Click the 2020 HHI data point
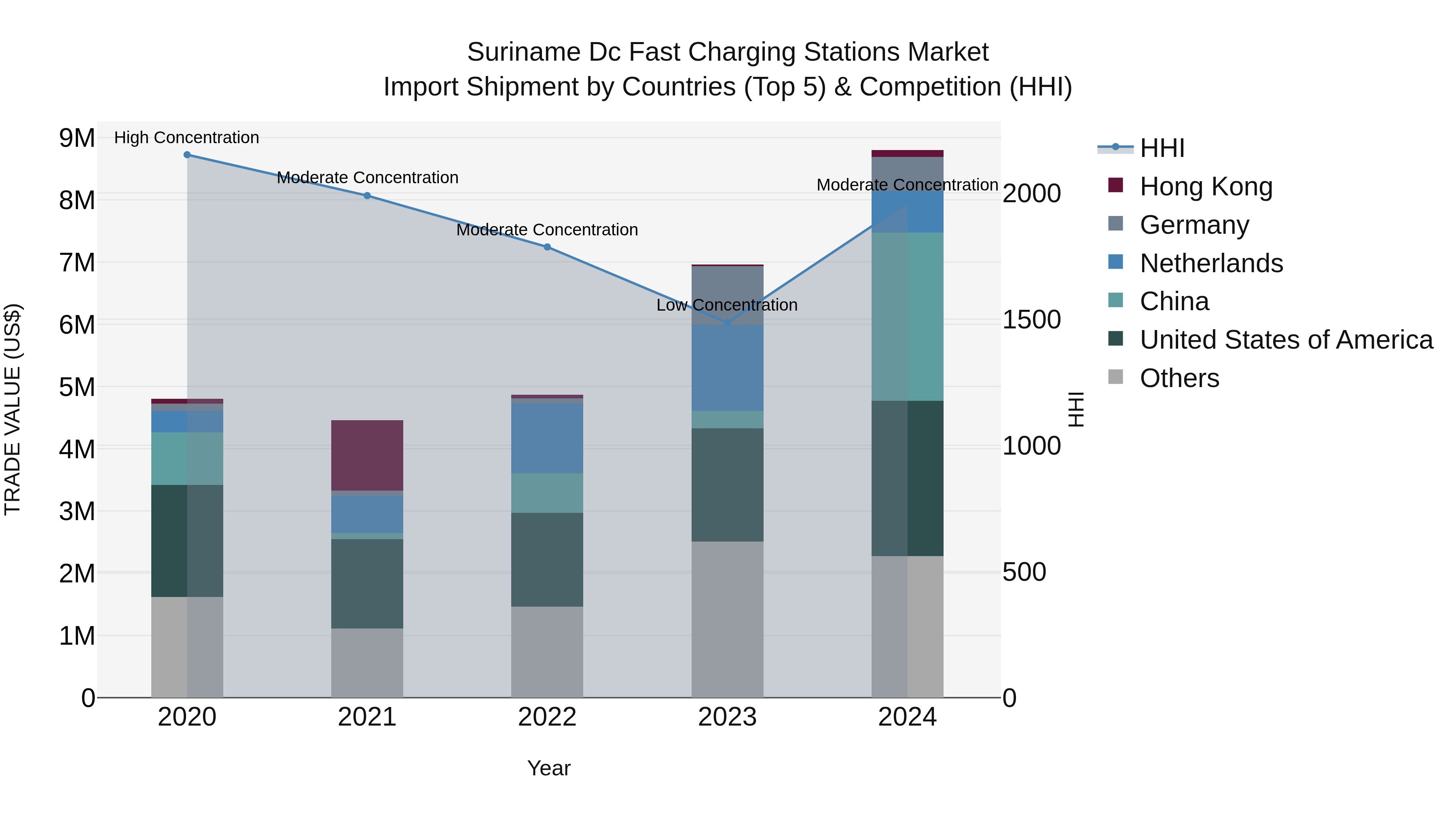 (x=187, y=155)
